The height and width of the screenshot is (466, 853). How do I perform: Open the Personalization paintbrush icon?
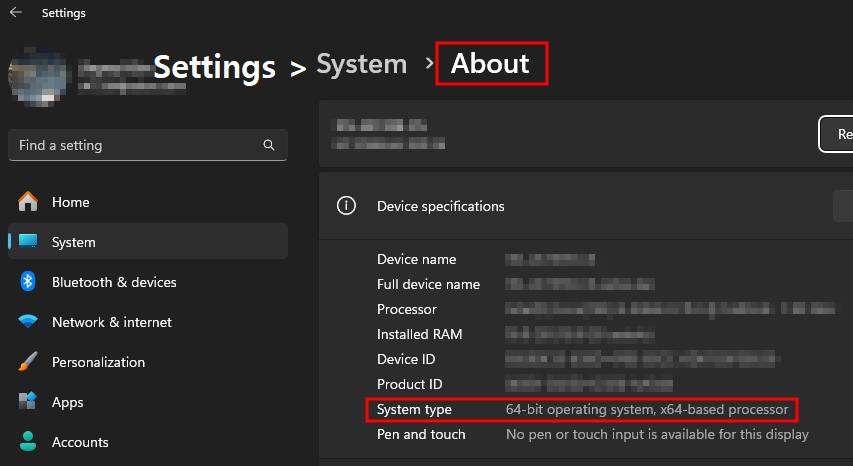click(28, 362)
